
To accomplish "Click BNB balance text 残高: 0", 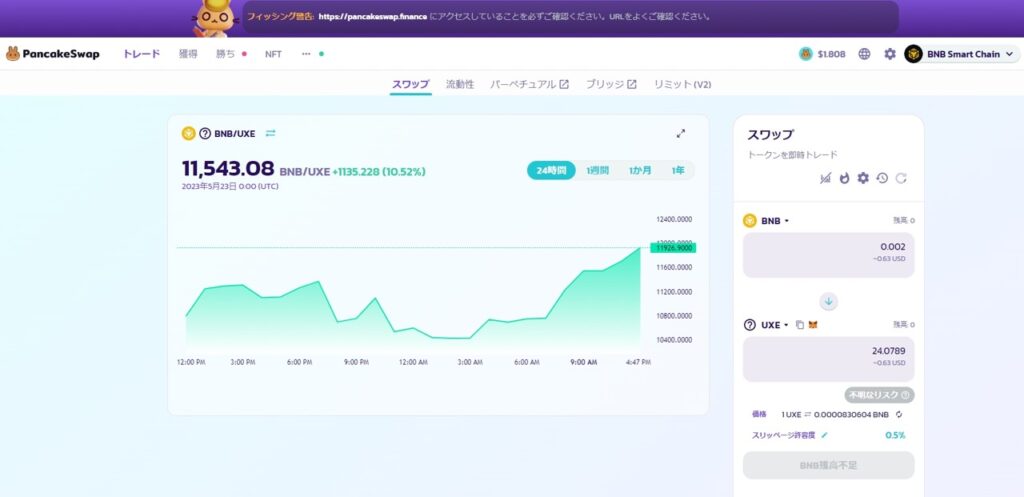I will pos(904,221).
